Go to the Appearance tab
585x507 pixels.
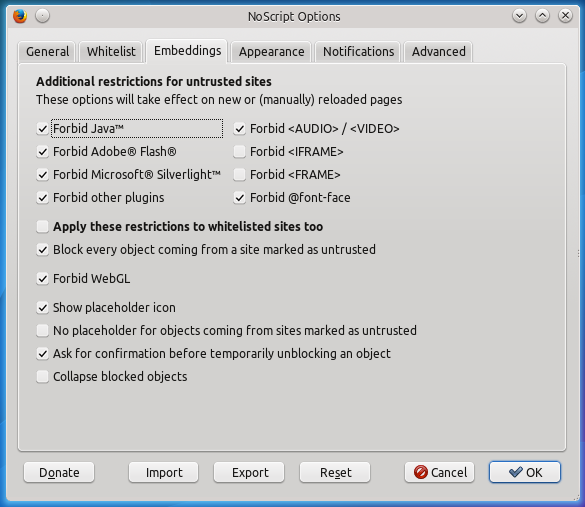click(x=271, y=51)
